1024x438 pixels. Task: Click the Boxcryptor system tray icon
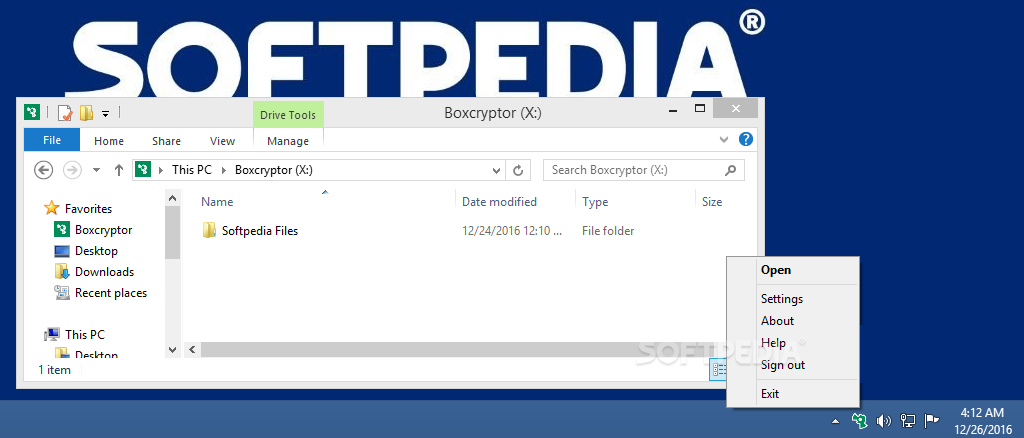pos(860,420)
